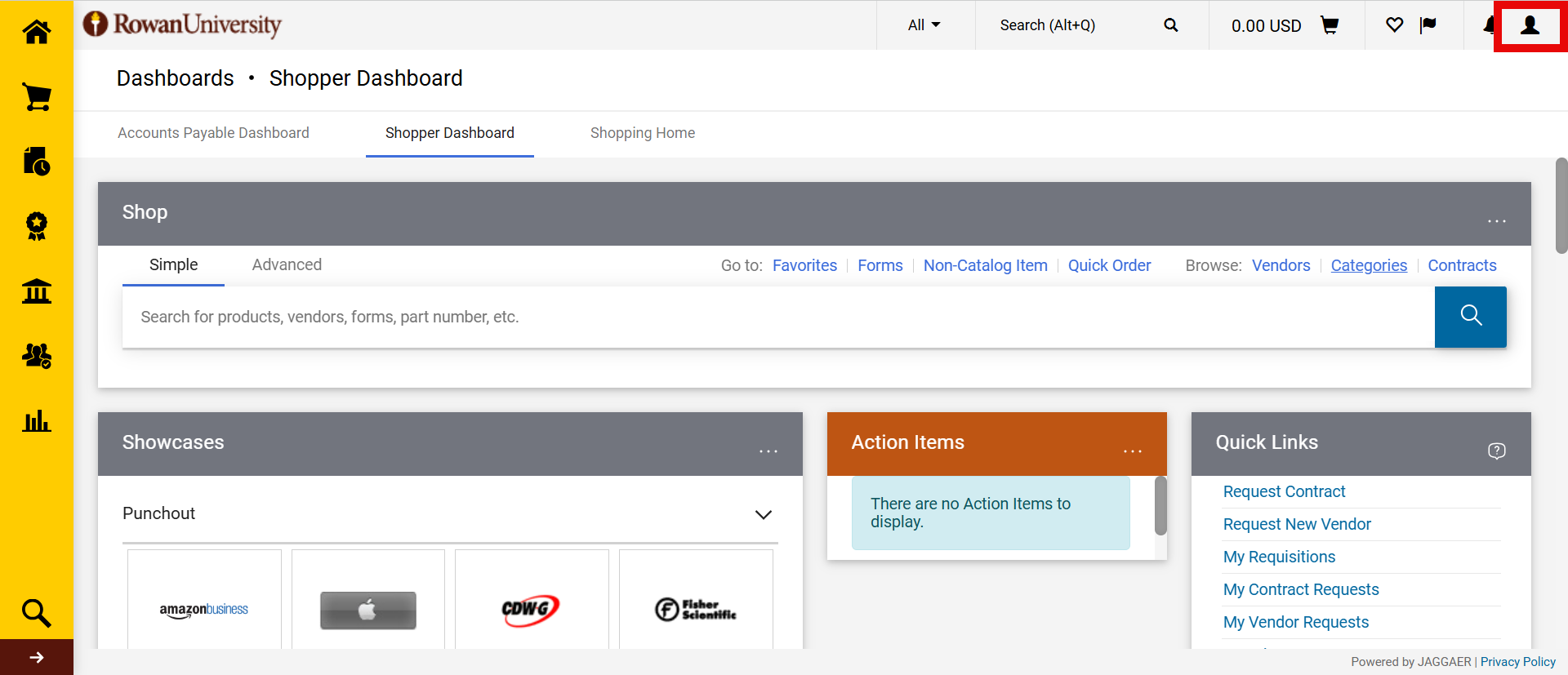Click the flag action items icon

point(1428,25)
